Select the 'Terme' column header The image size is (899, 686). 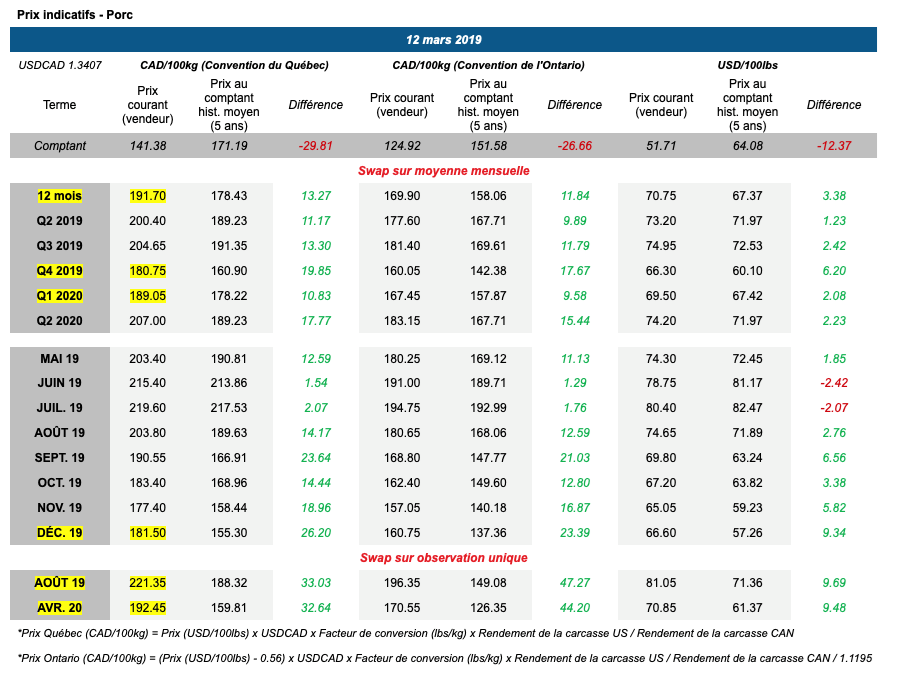click(x=59, y=105)
